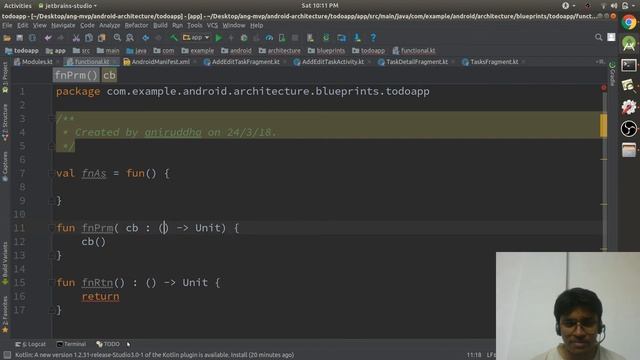Click the Android Studio dock icon
Viewport: 640px width, 360px height.
coord(629,43)
